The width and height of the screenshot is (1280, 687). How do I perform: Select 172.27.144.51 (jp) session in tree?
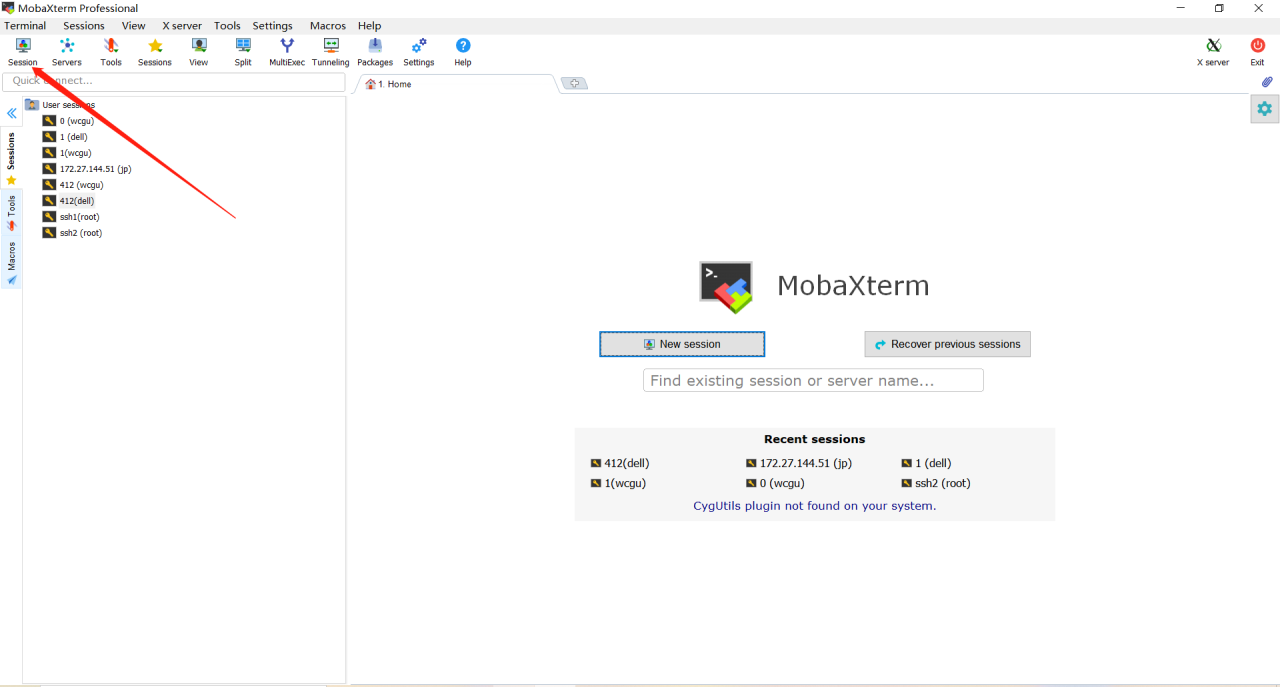point(87,169)
